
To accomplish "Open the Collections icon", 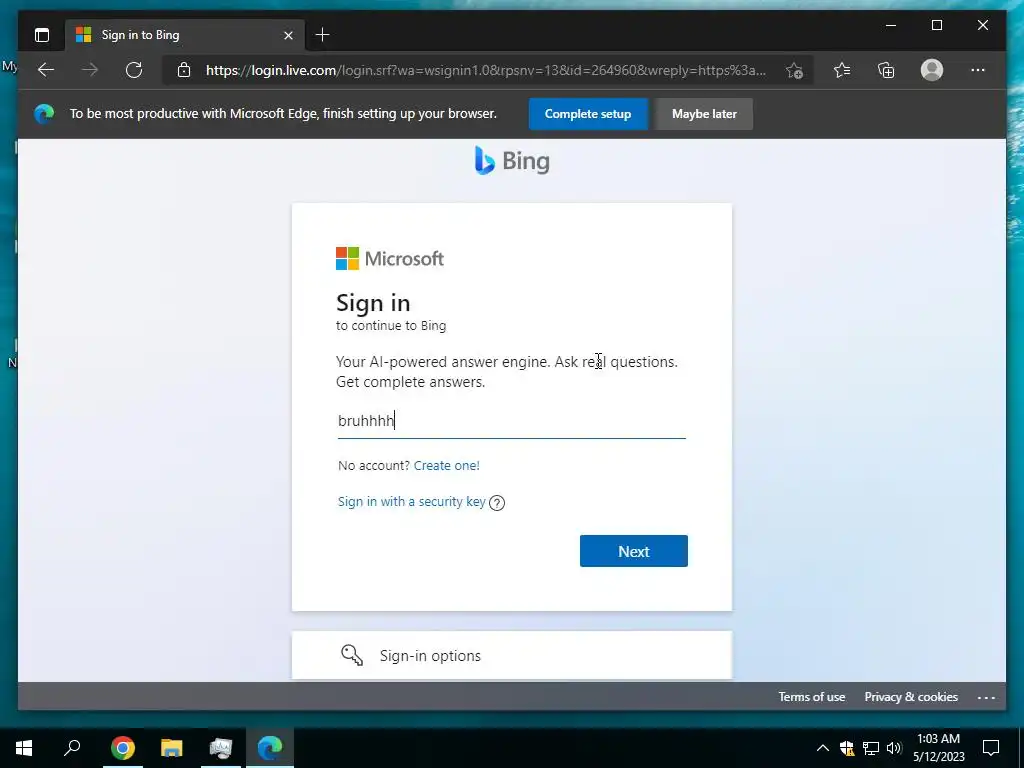I will coord(886,70).
